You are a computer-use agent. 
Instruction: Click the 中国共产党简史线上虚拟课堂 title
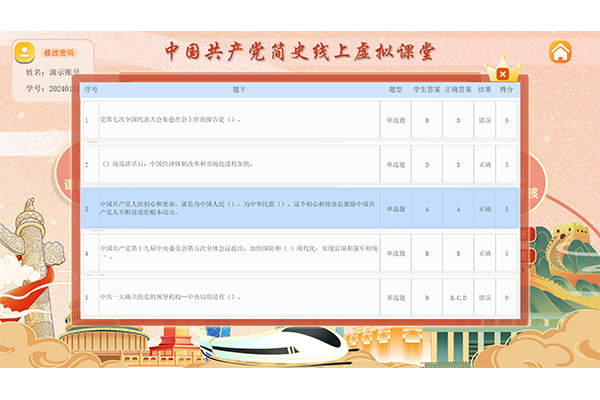point(300,52)
